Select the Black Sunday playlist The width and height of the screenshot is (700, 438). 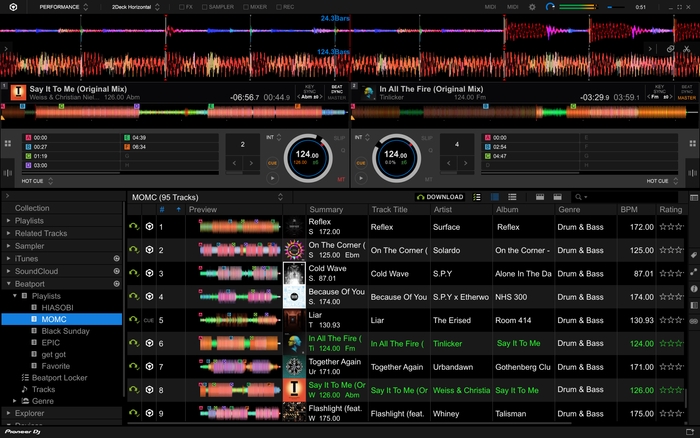coord(65,331)
